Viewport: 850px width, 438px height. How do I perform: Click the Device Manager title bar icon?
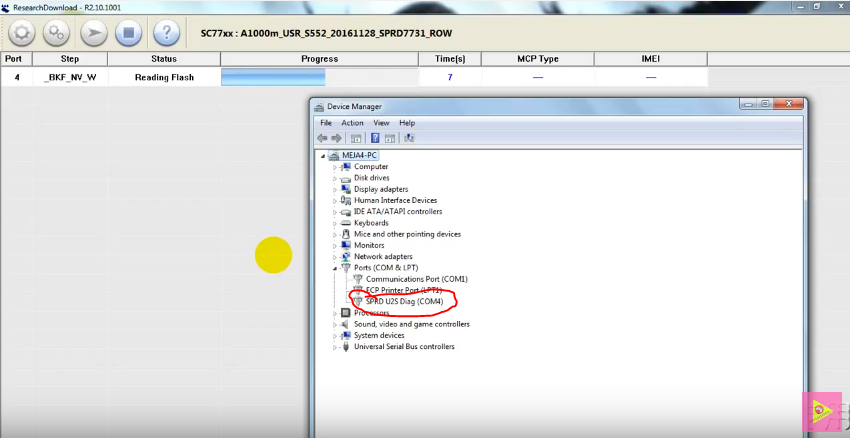[x=319, y=106]
